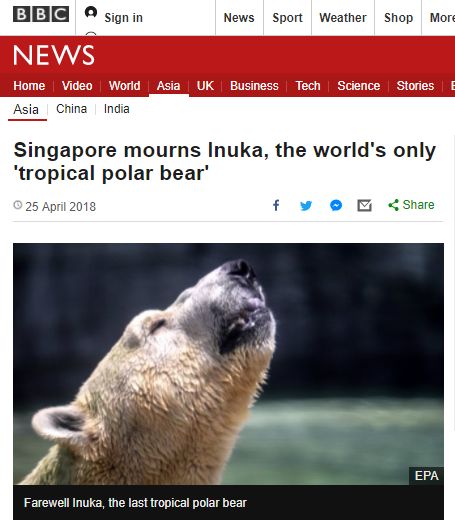Click the BBC logo
The width and height of the screenshot is (455, 528).
(x=41, y=14)
